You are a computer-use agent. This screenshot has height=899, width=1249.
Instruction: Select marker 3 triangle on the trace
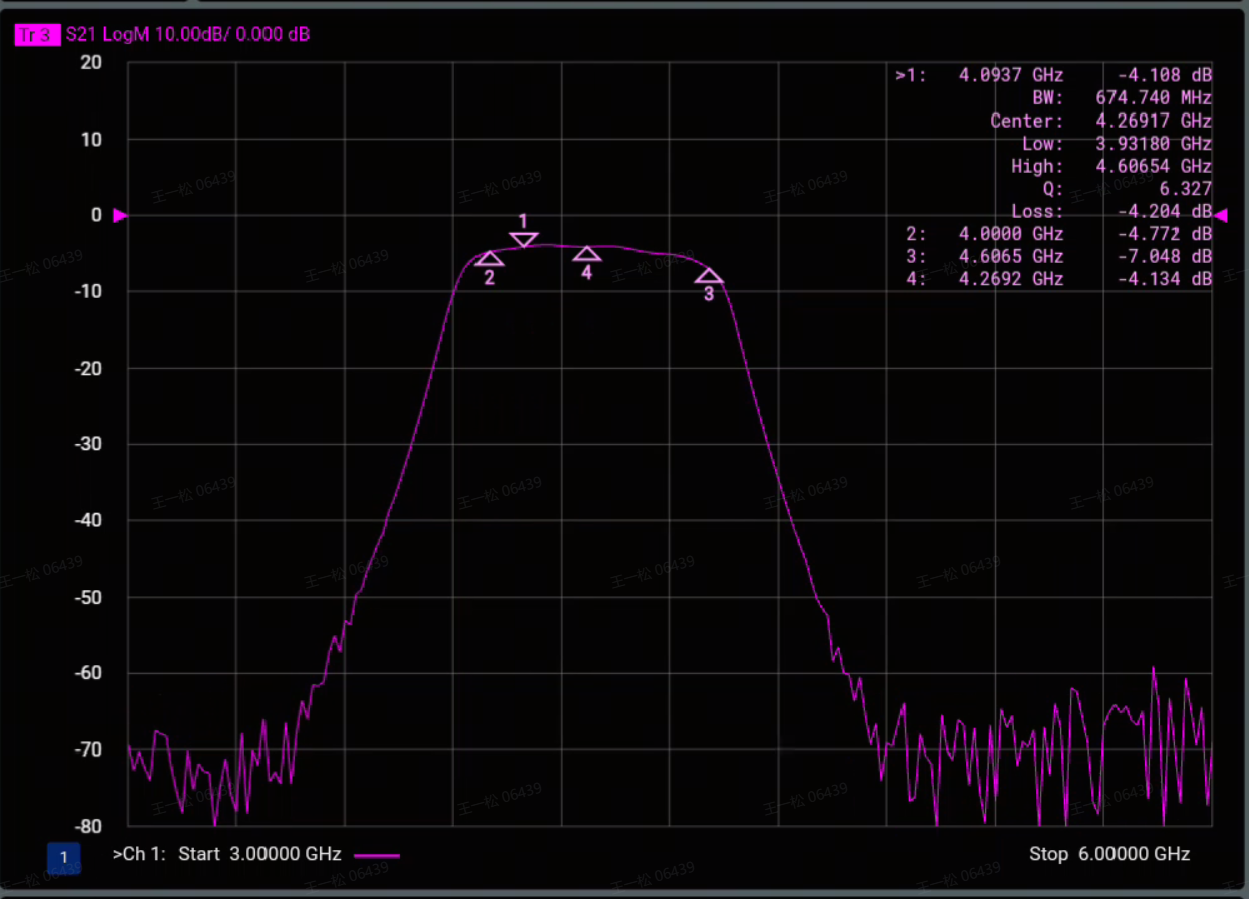[x=709, y=276]
